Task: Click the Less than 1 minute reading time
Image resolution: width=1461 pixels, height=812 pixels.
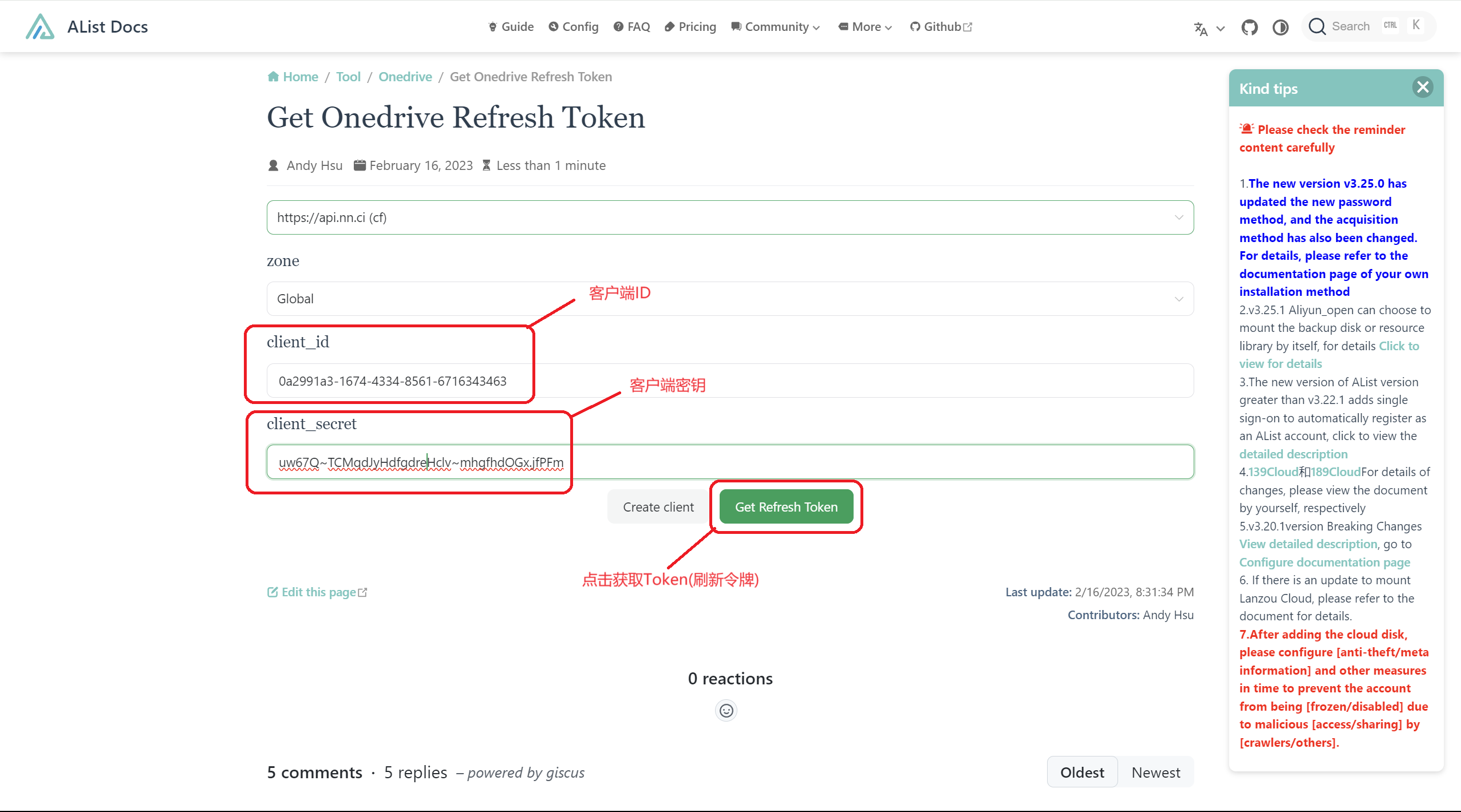Action: [x=551, y=165]
